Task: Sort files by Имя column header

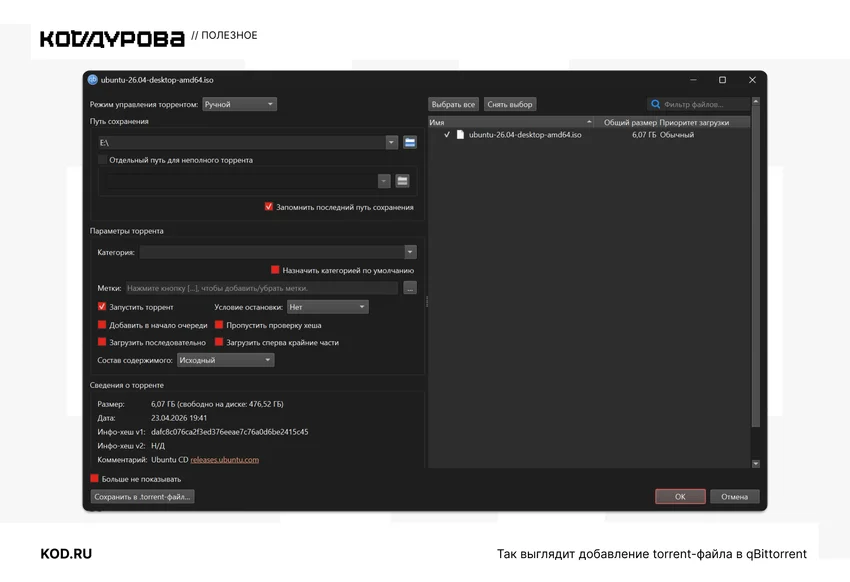Action: click(x=510, y=122)
